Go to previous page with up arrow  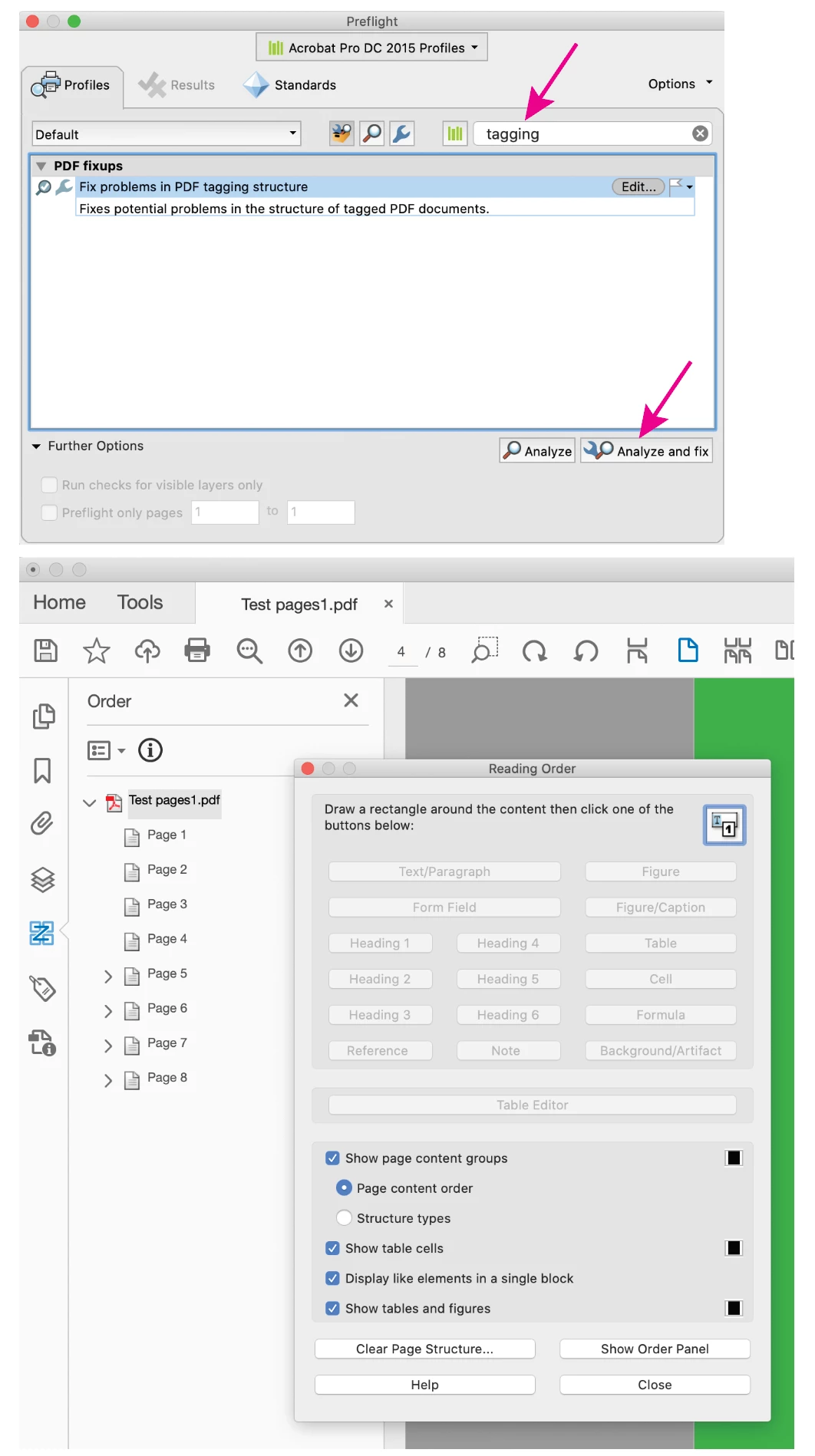pos(300,651)
